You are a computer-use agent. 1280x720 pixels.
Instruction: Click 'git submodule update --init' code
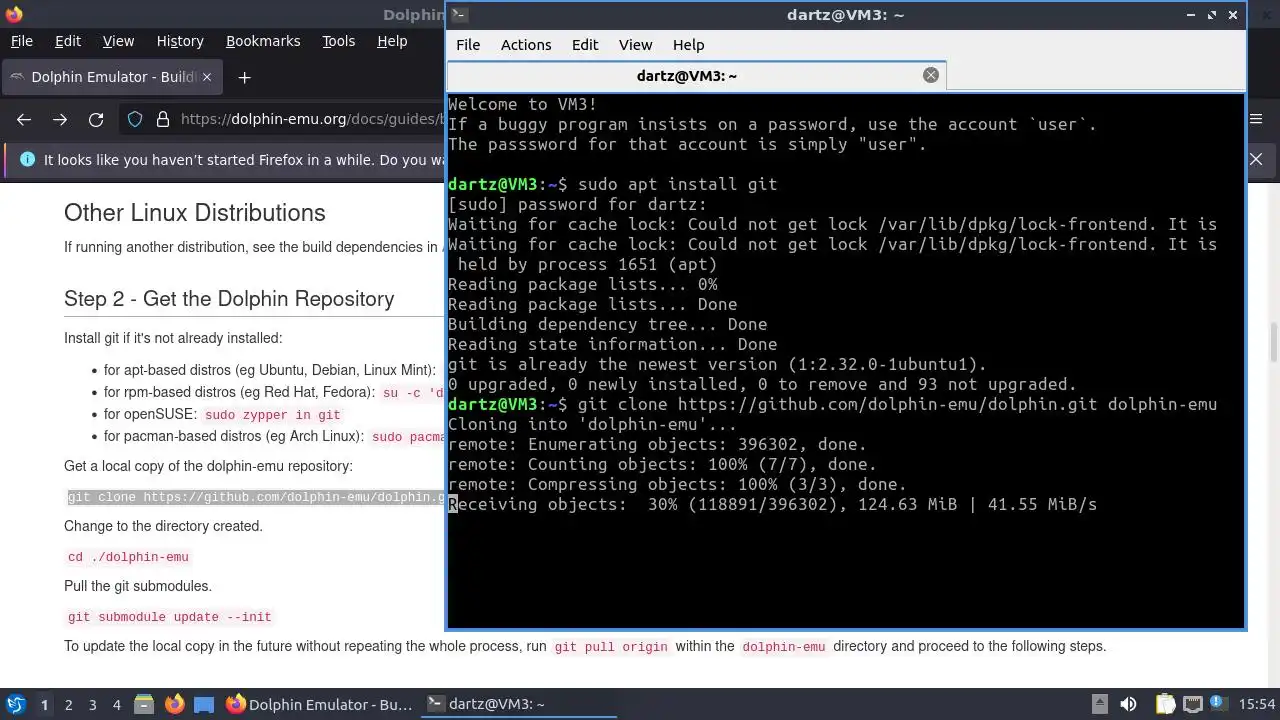coord(169,617)
